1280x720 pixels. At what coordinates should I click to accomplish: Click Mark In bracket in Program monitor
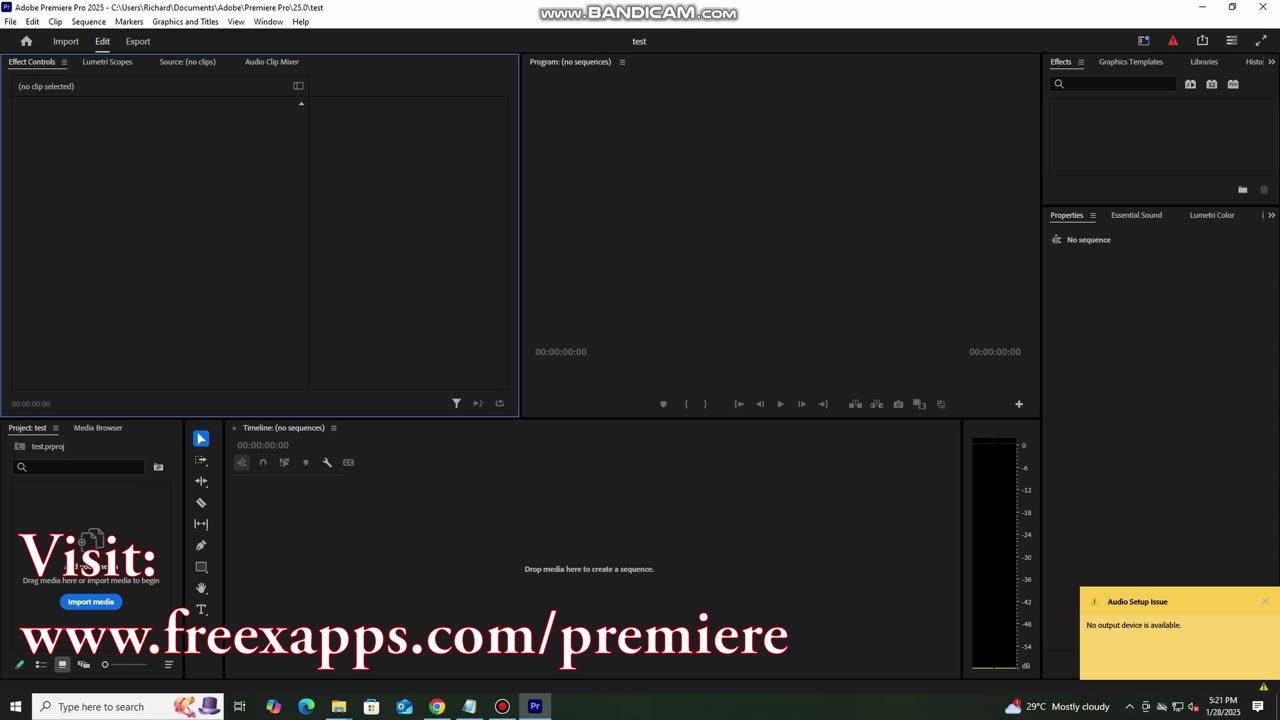click(x=686, y=404)
